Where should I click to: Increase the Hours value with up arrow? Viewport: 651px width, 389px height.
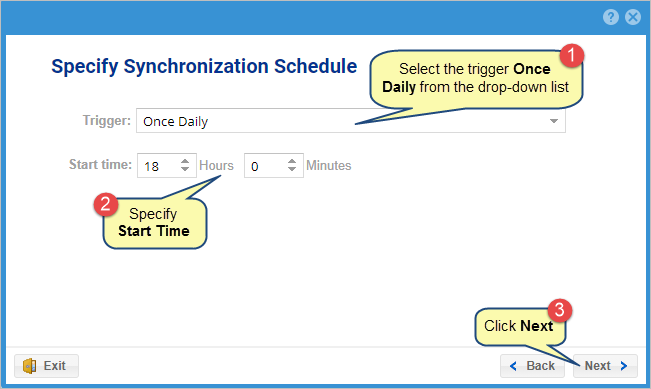185,161
